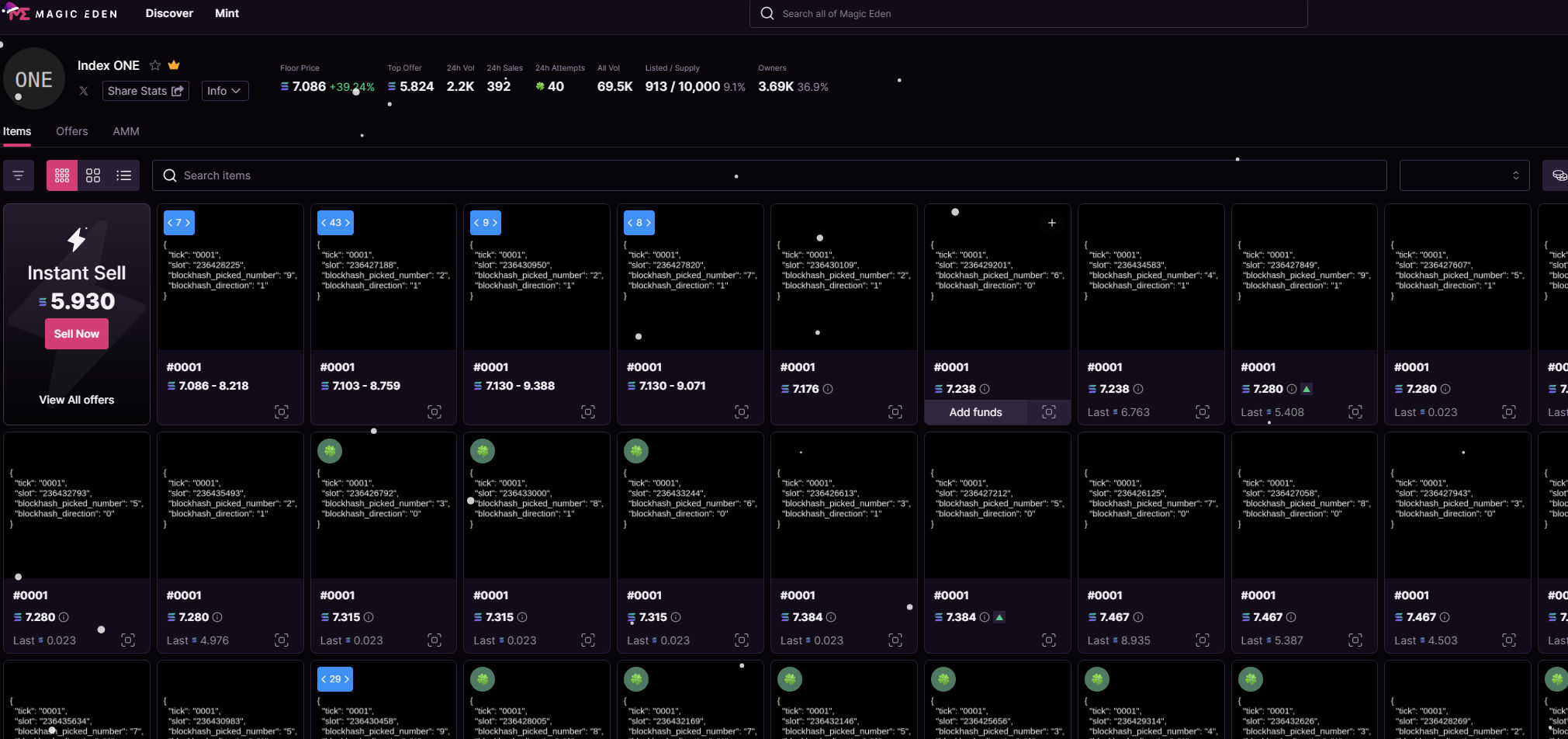Open quick view on Last 4.976 card
The image size is (1568, 739).
point(282,640)
